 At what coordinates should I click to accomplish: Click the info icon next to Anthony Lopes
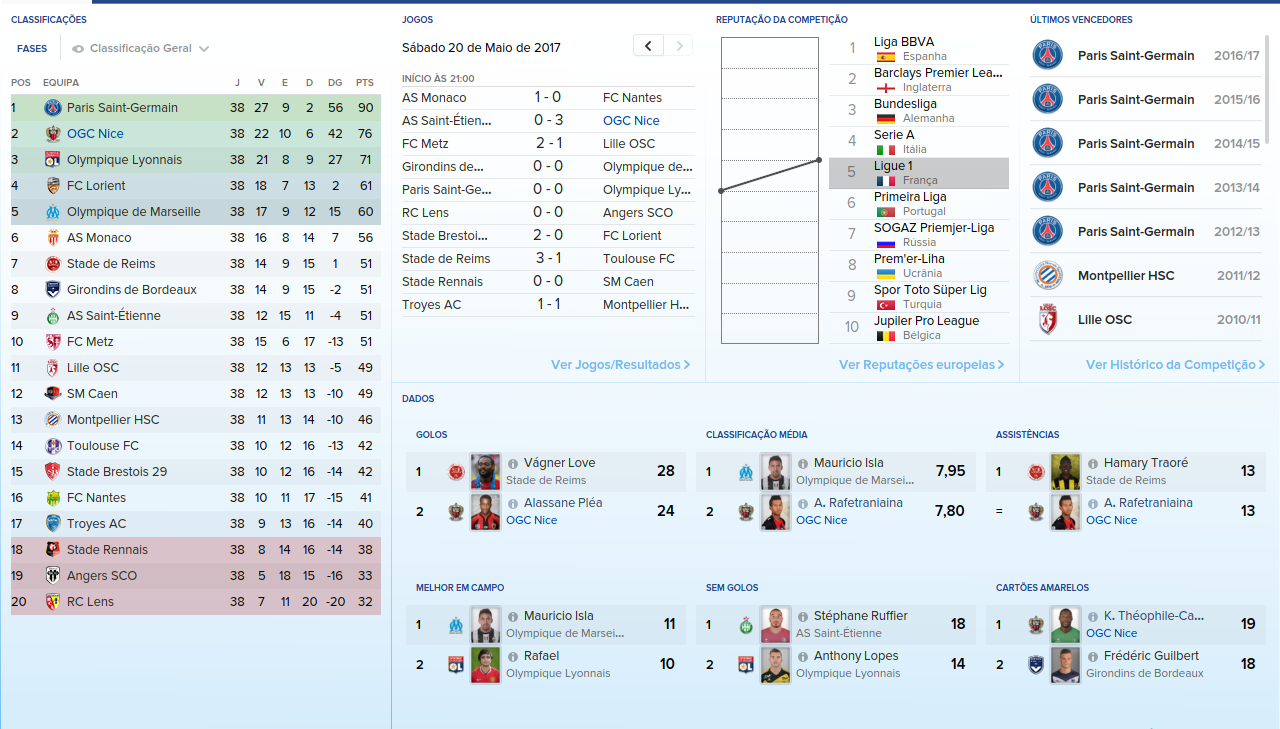803,656
